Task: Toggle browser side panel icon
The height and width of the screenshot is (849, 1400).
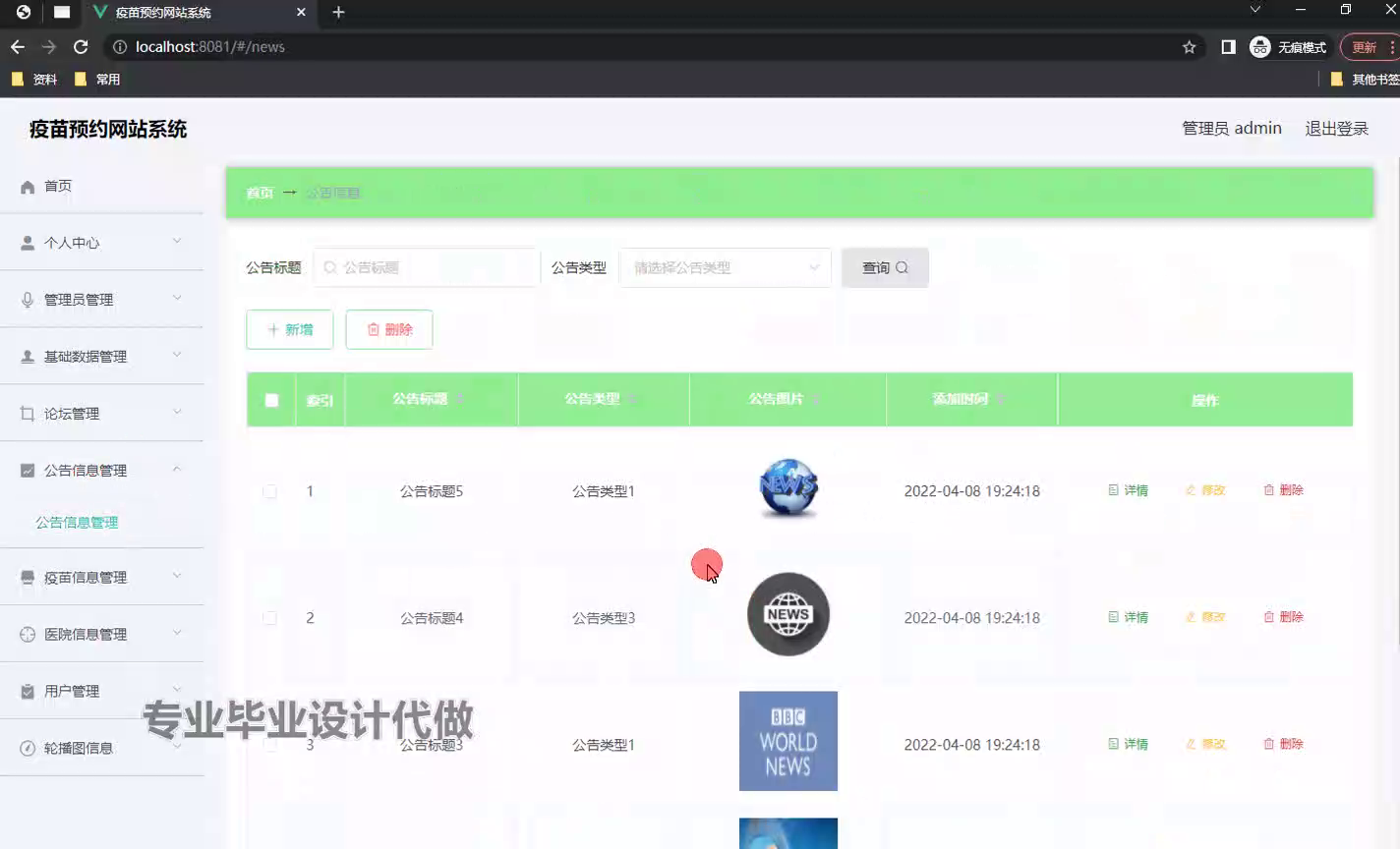Action: click(1228, 47)
